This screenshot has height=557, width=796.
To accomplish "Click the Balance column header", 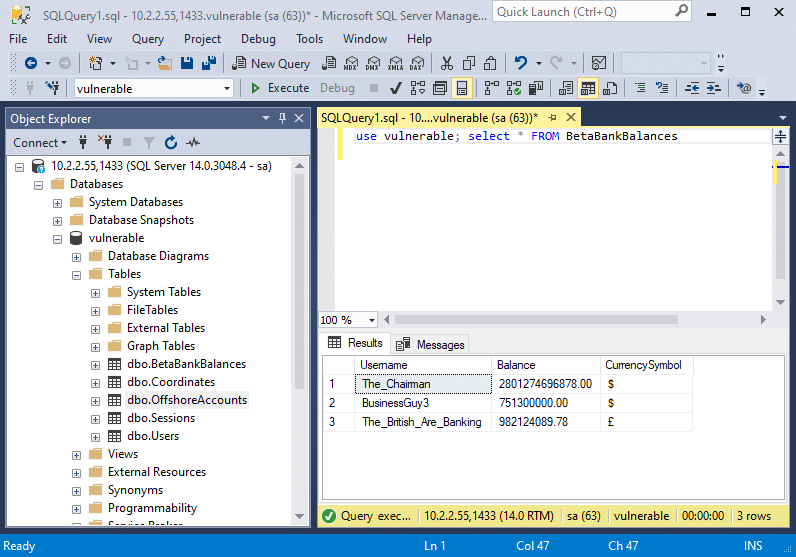I will click(x=546, y=365).
